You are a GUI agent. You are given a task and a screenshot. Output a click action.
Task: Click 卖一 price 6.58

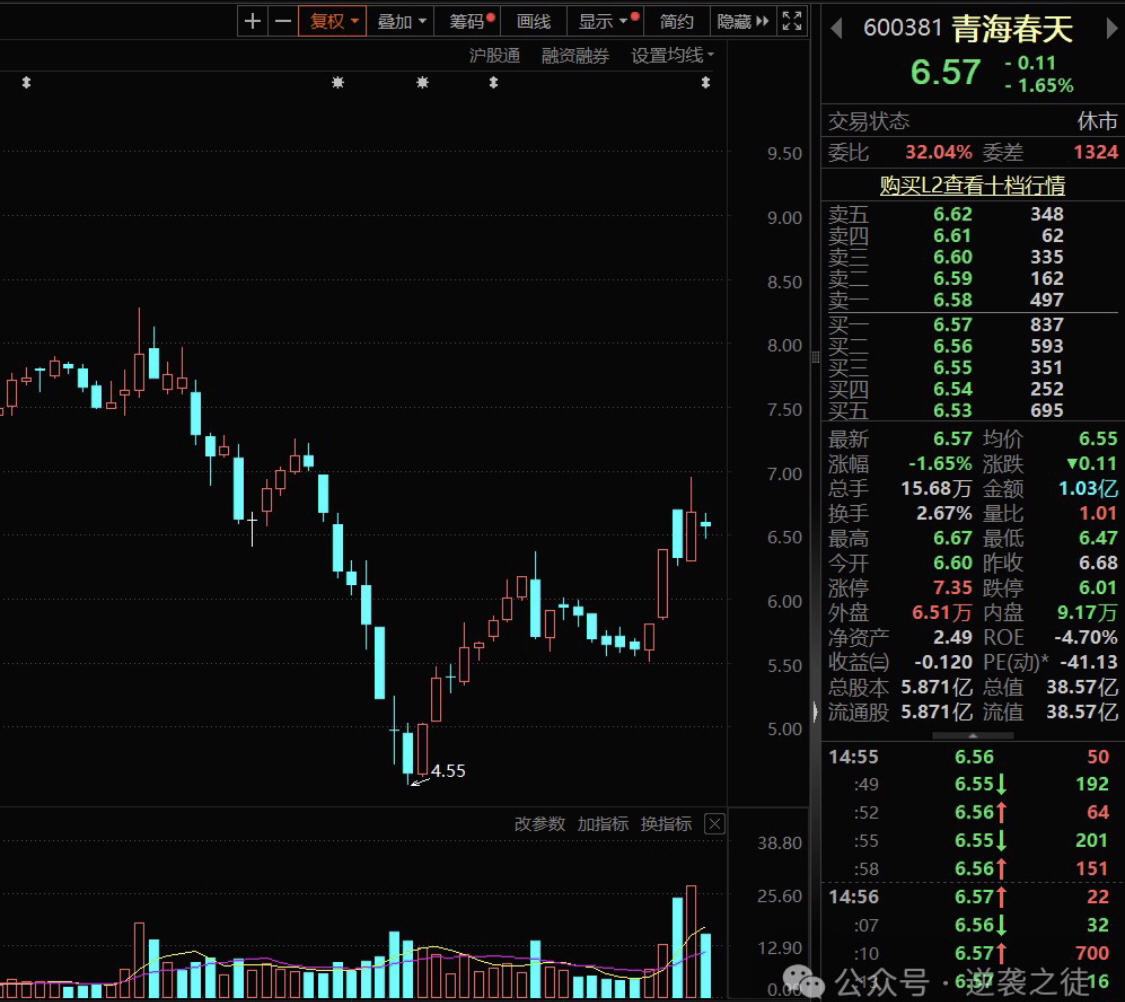953,300
